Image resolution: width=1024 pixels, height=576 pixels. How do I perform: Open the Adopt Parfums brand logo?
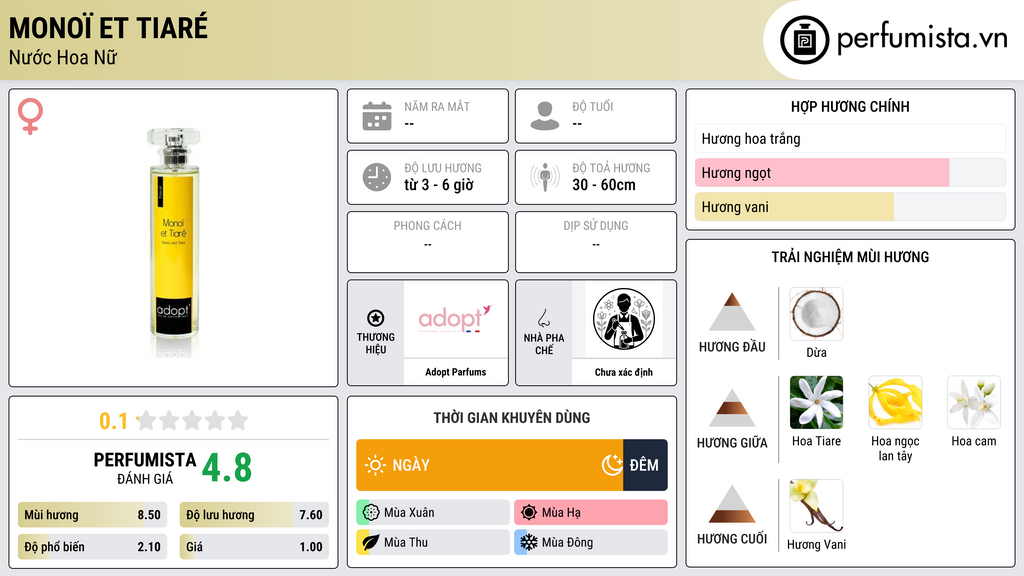(x=455, y=319)
